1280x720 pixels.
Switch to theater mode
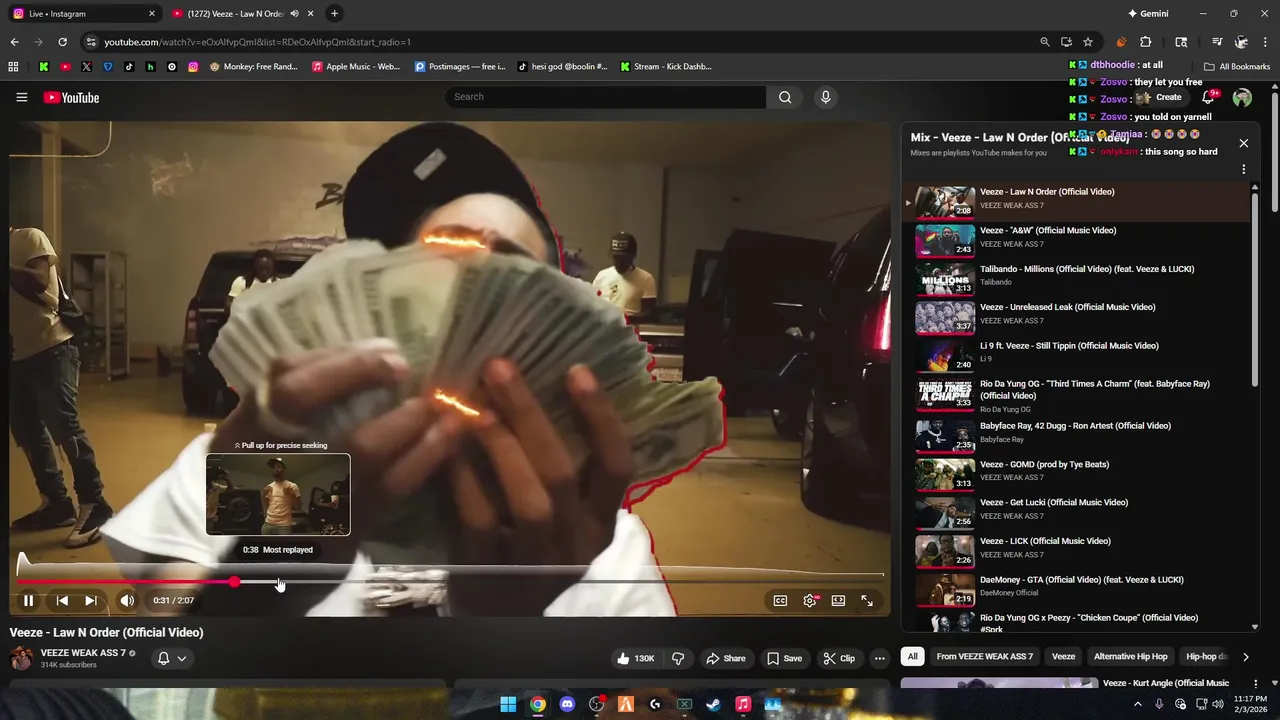pyautogui.click(x=838, y=600)
